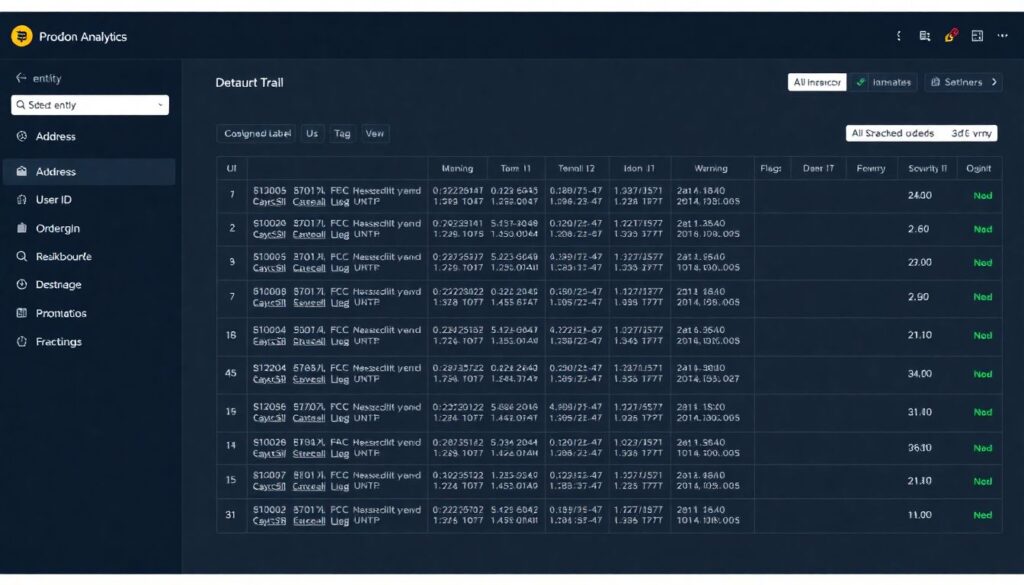This screenshot has height=585, width=1024.
Task: Open the document list icon at top right
Action: point(925,35)
